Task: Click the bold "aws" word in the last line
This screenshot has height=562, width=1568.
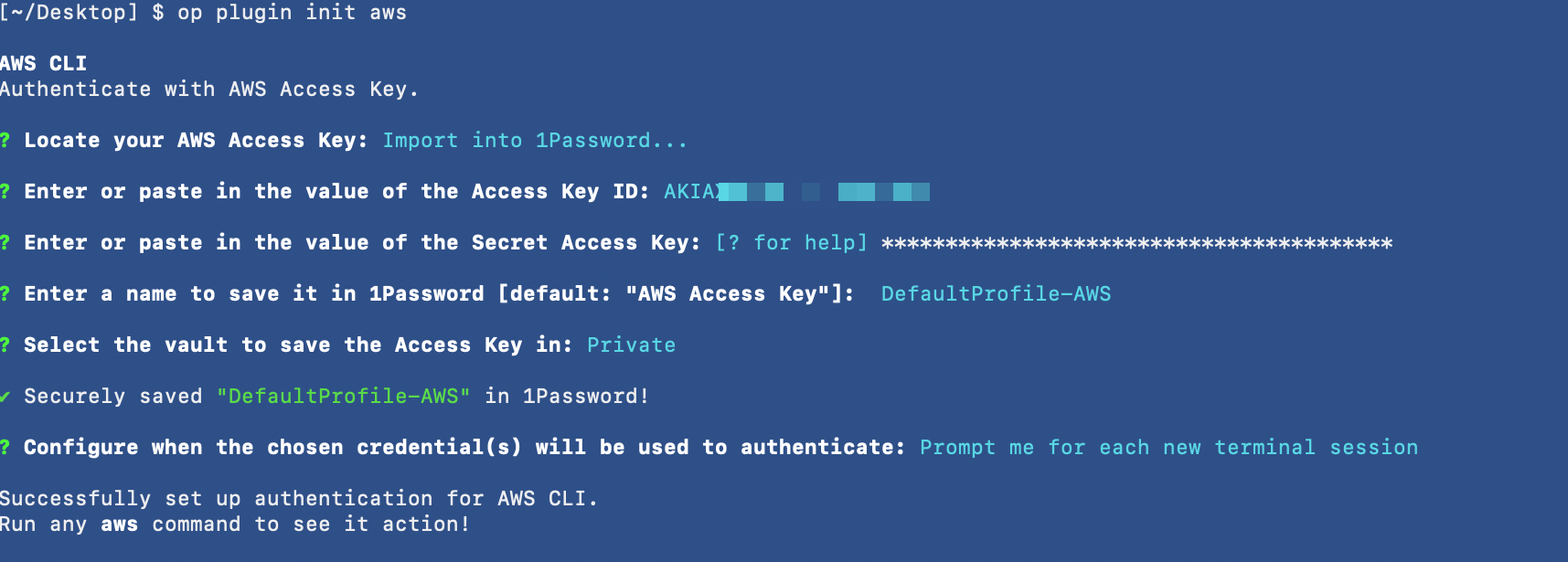Action: (x=119, y=525)
